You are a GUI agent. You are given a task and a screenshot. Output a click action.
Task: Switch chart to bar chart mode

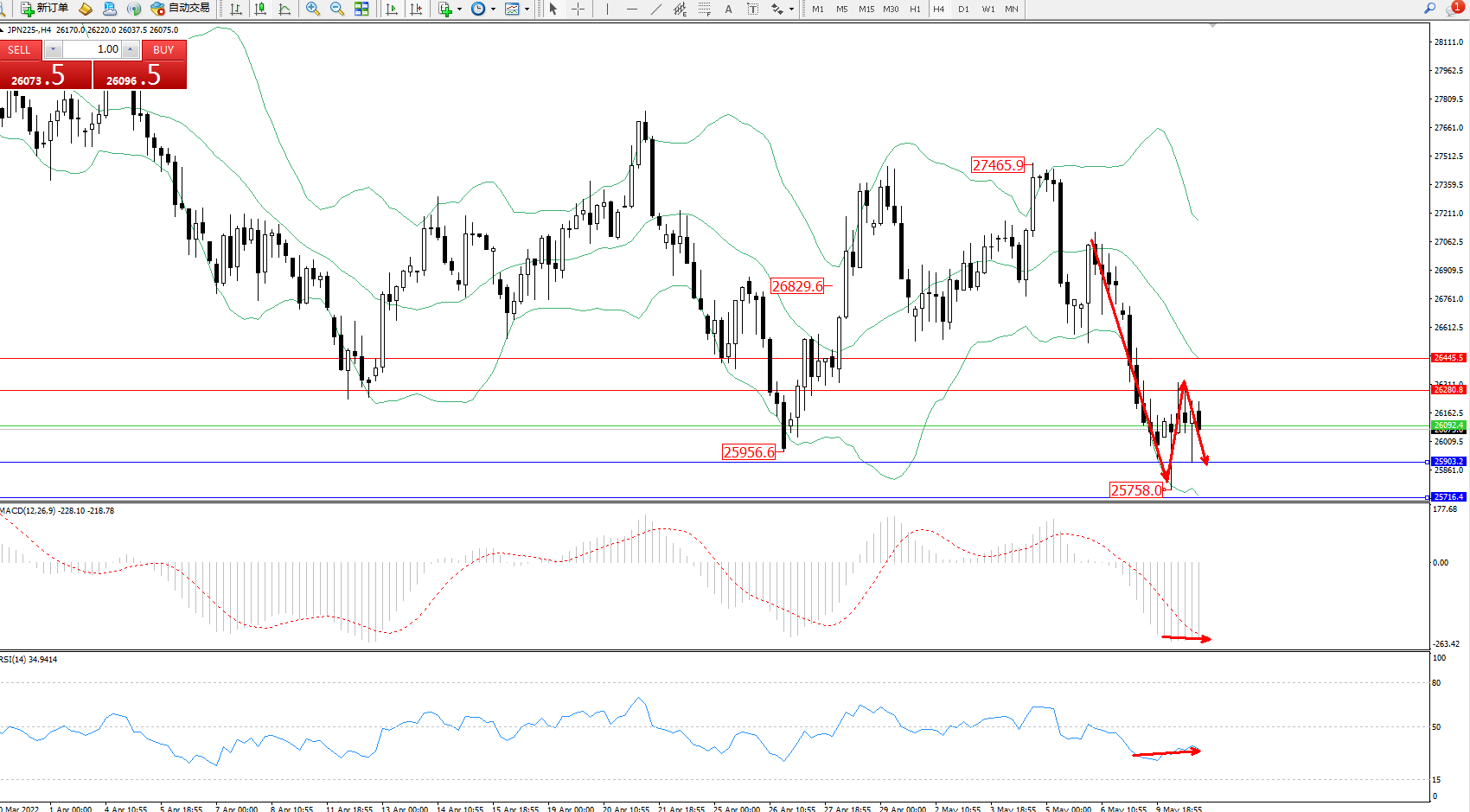[x=236, y=9]
